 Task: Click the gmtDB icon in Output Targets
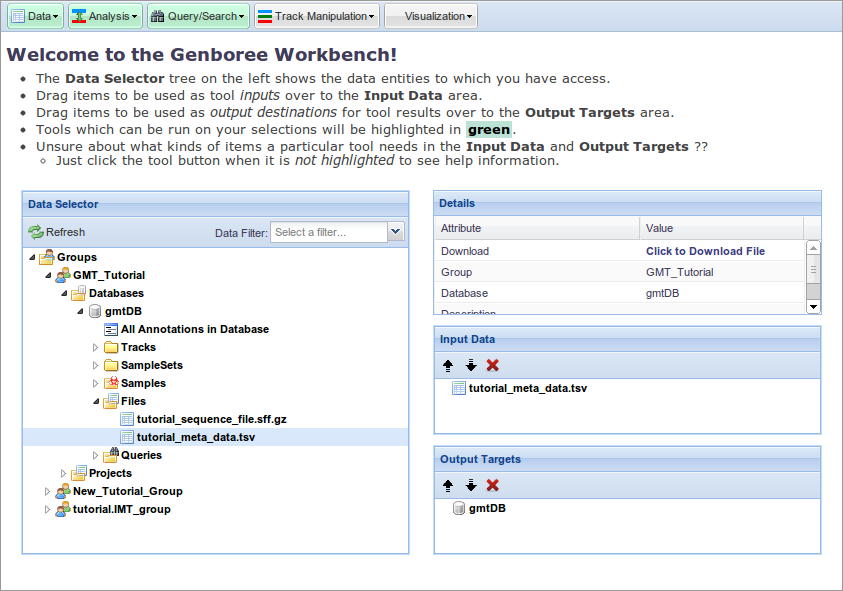459,508
